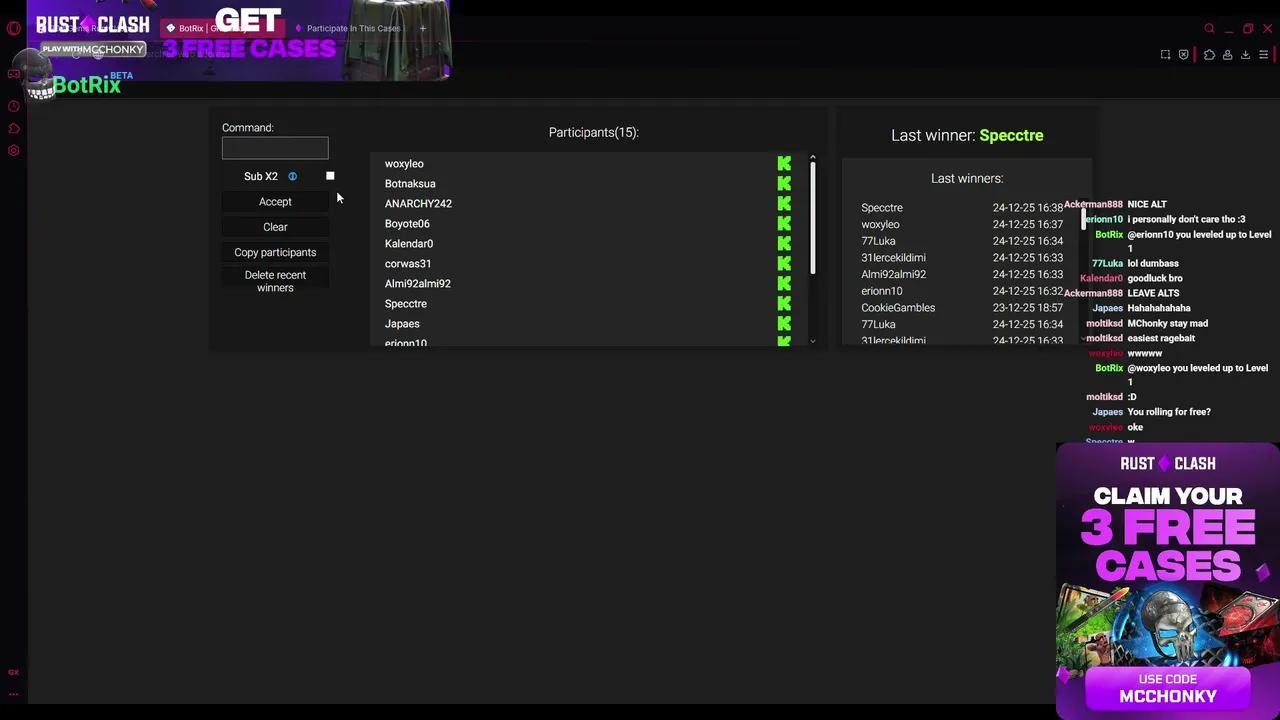Click inside the Command input field
This screenshot has height=720, width=1280.
pos(275,148)
